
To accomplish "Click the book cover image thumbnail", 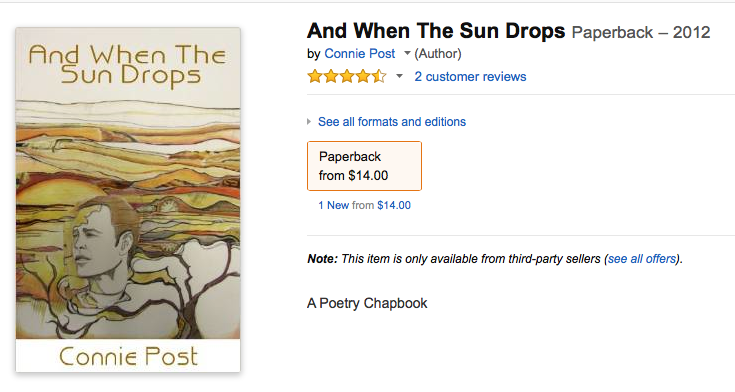I will tap(128, 200).
